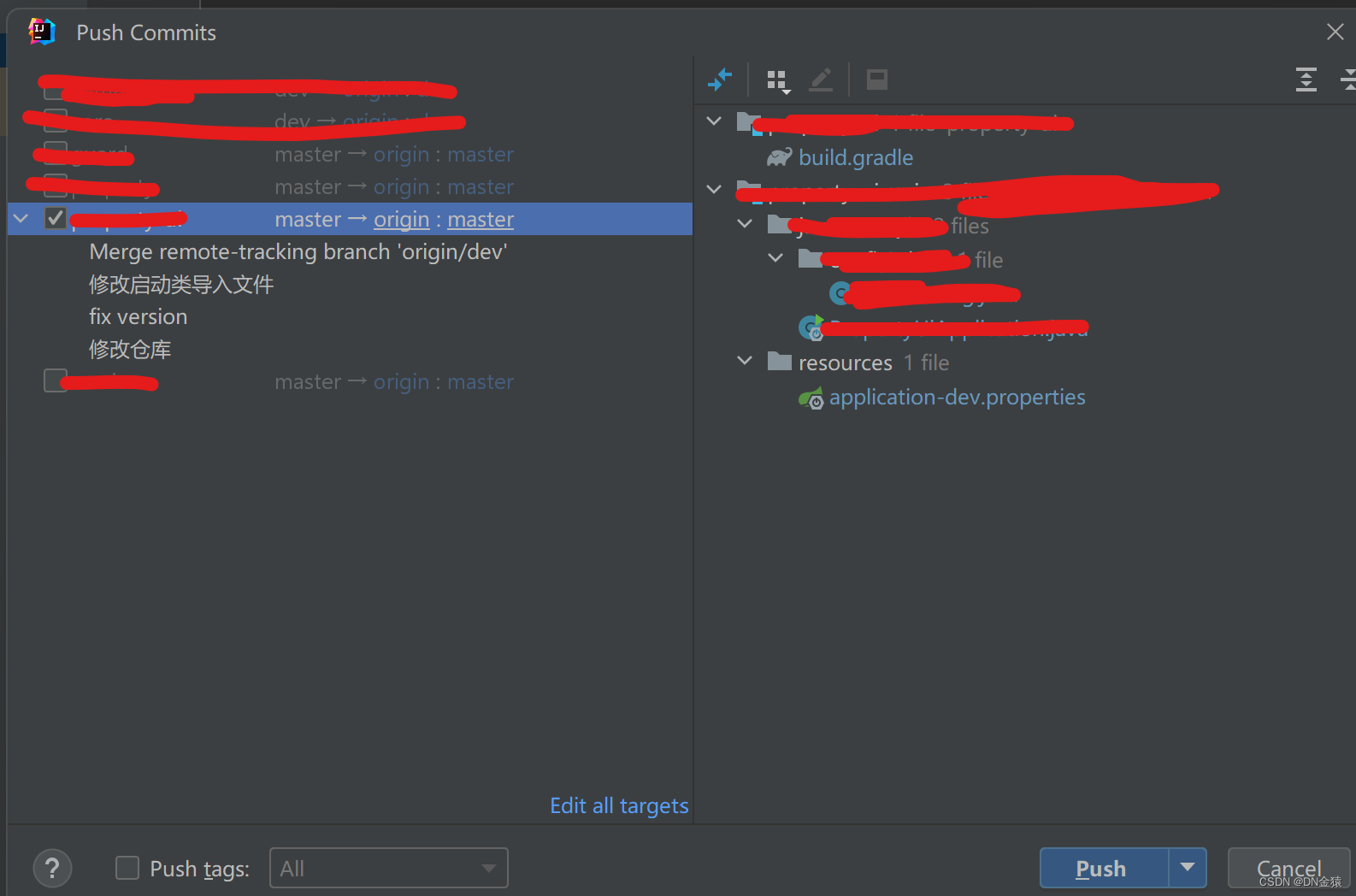Select application-dev.properties file

(957, 398)
